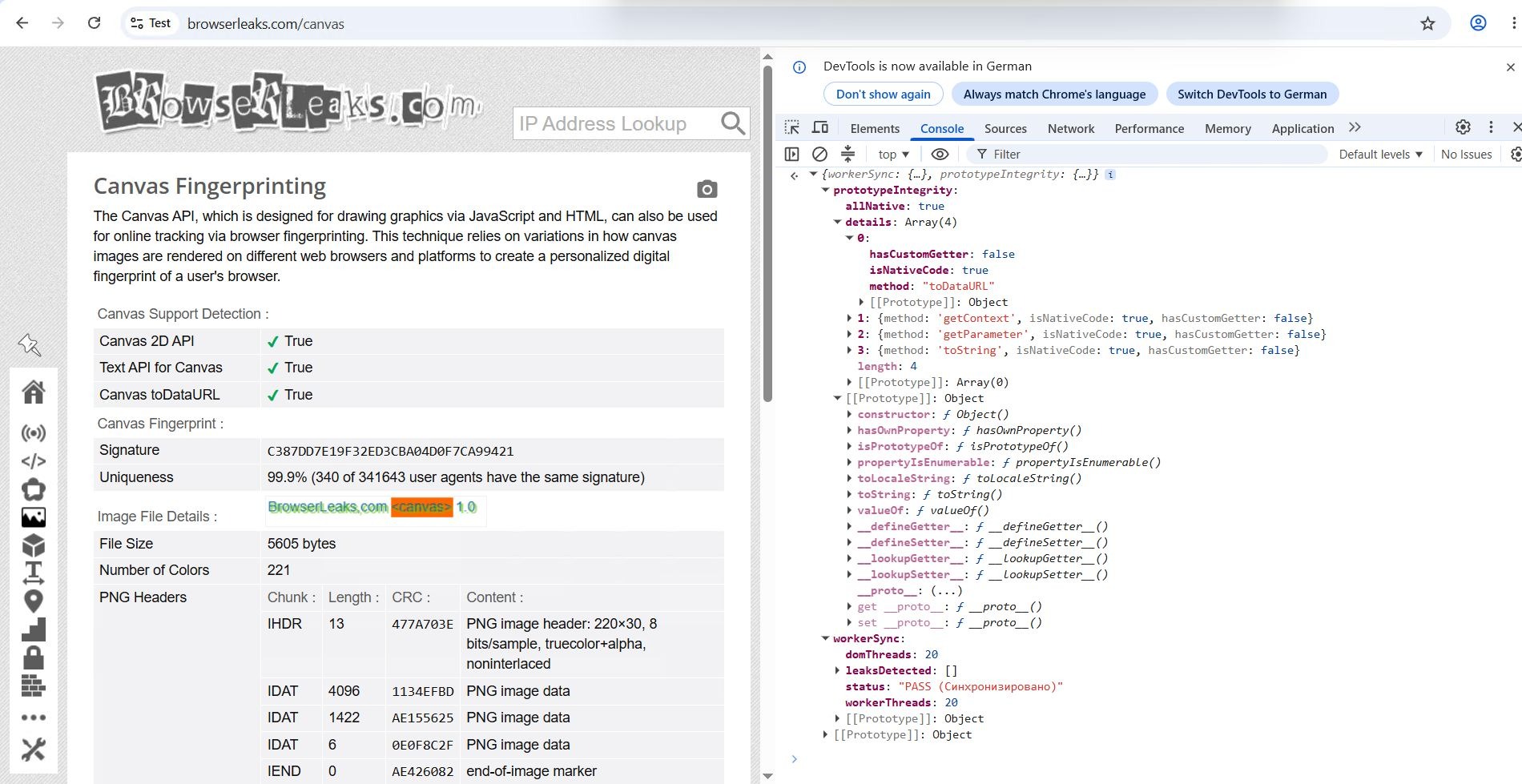The width and height of the screenshot is (1522, 784).
Task: Collapse the prototypeIntegrity object
Action: coord(826,190)
